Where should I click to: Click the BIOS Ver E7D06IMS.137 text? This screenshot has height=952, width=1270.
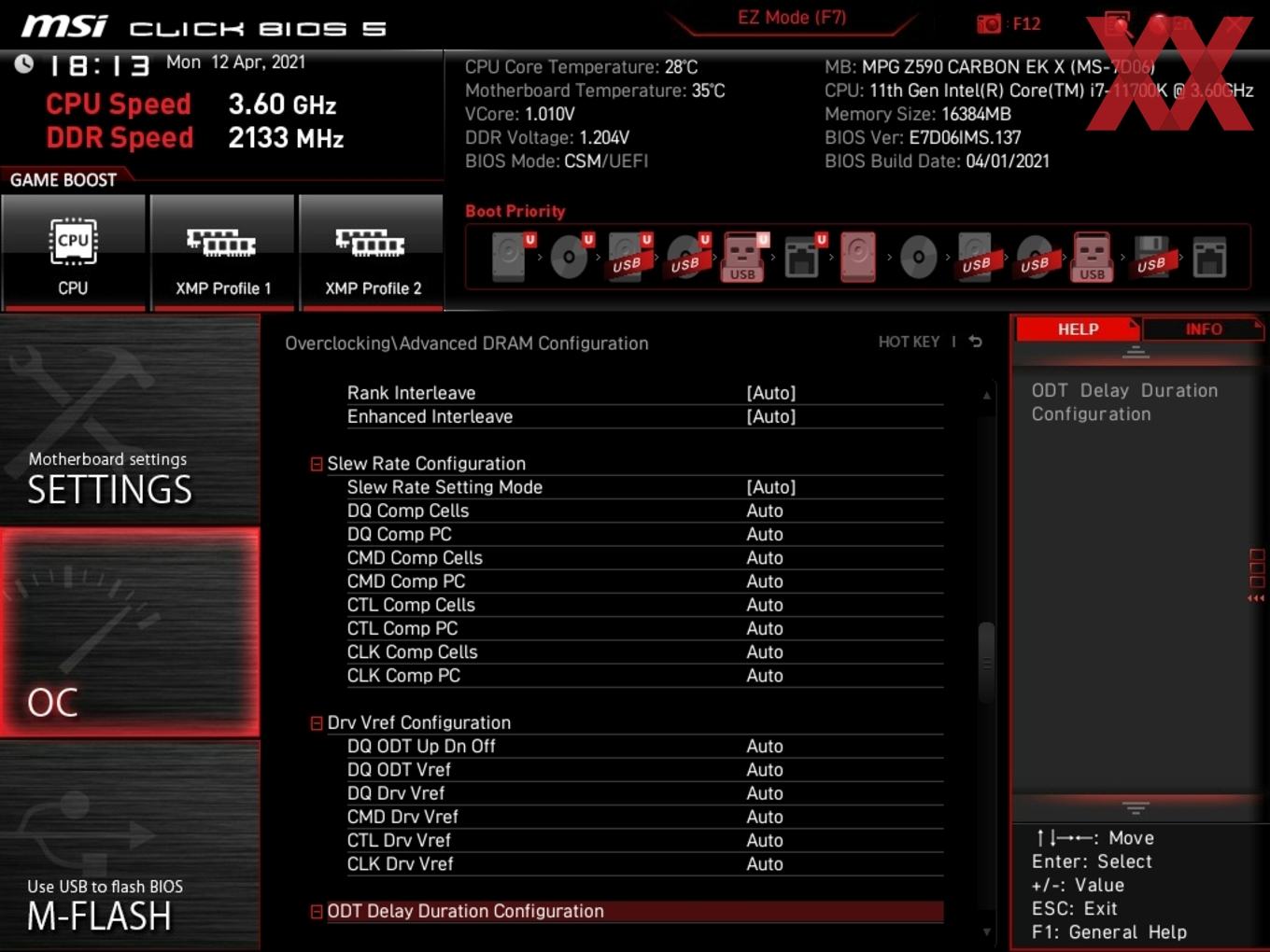click(923, 137)
